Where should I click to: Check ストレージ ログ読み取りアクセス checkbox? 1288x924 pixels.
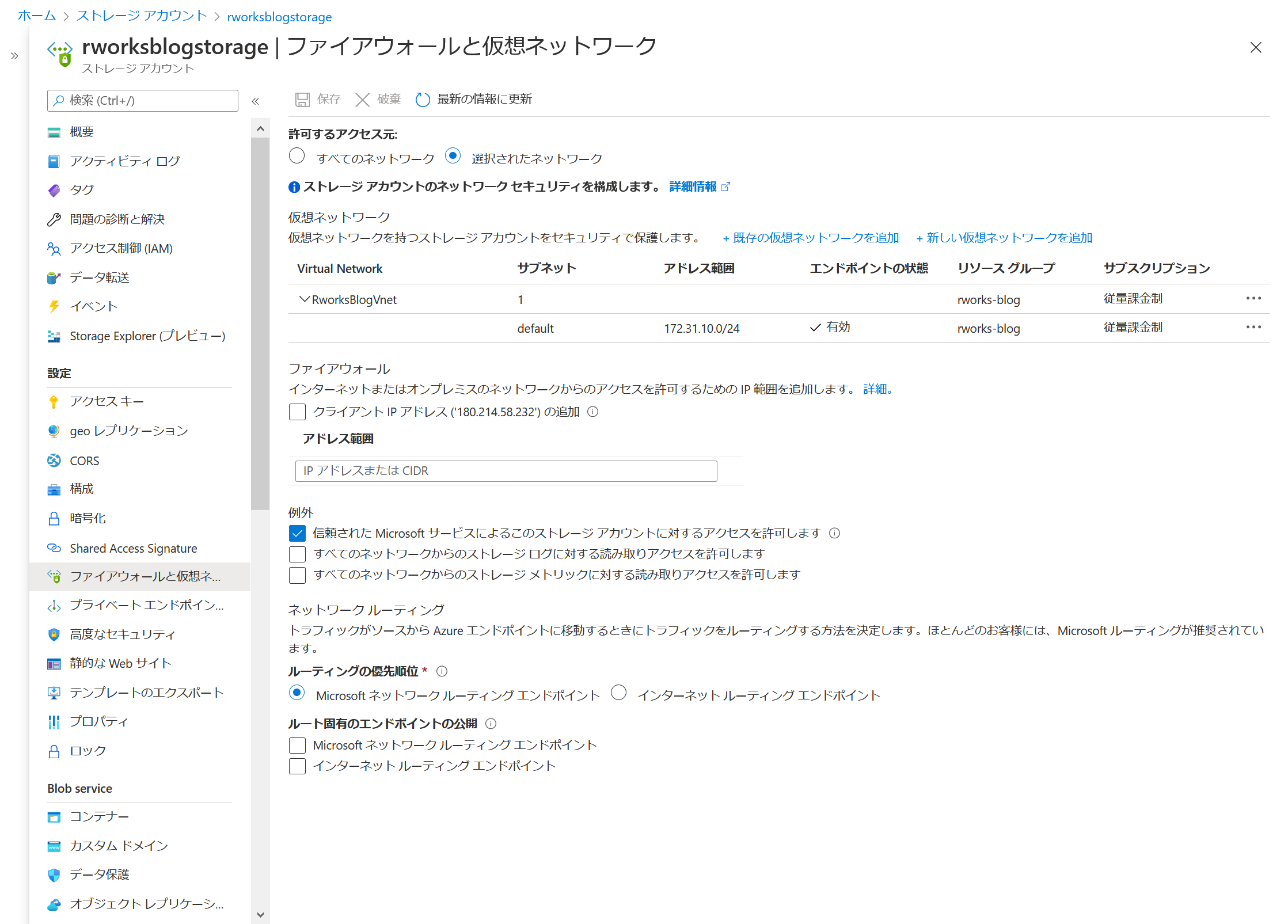(297, 554)
